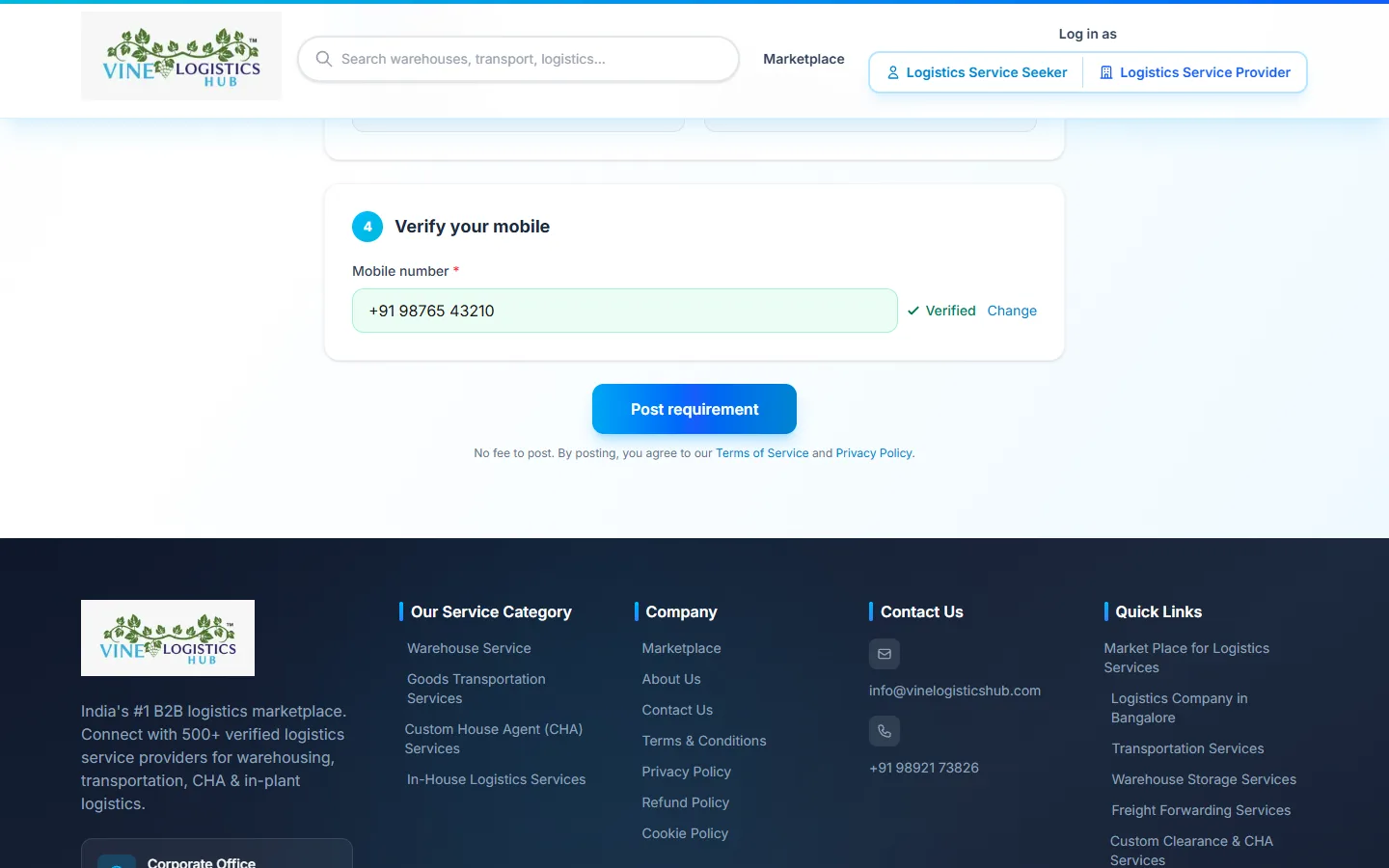Open the Privacy Policy link below Post requirement
Screen dimensions: 1389x868
874,453
